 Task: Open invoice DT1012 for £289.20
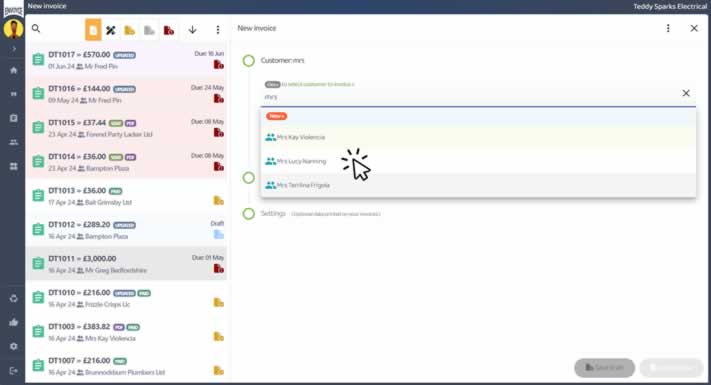click(127, 230)
